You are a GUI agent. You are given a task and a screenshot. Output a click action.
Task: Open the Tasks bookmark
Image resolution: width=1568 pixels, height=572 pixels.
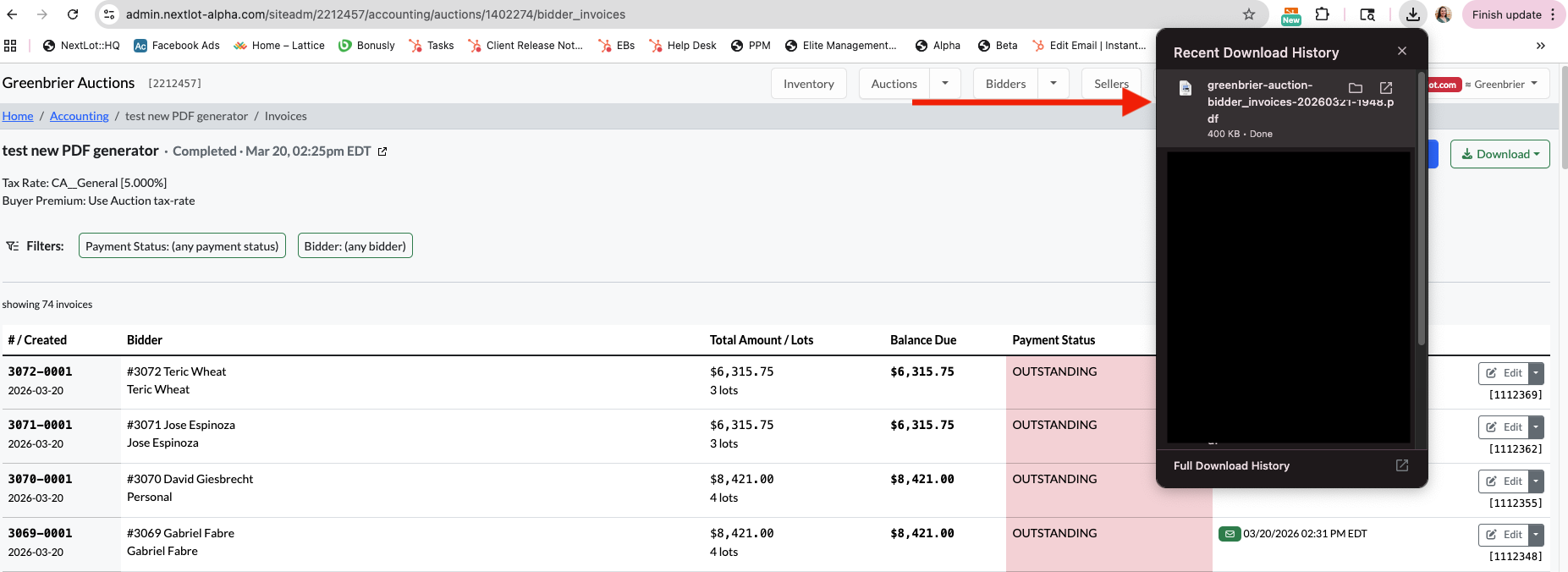(432, 46)
